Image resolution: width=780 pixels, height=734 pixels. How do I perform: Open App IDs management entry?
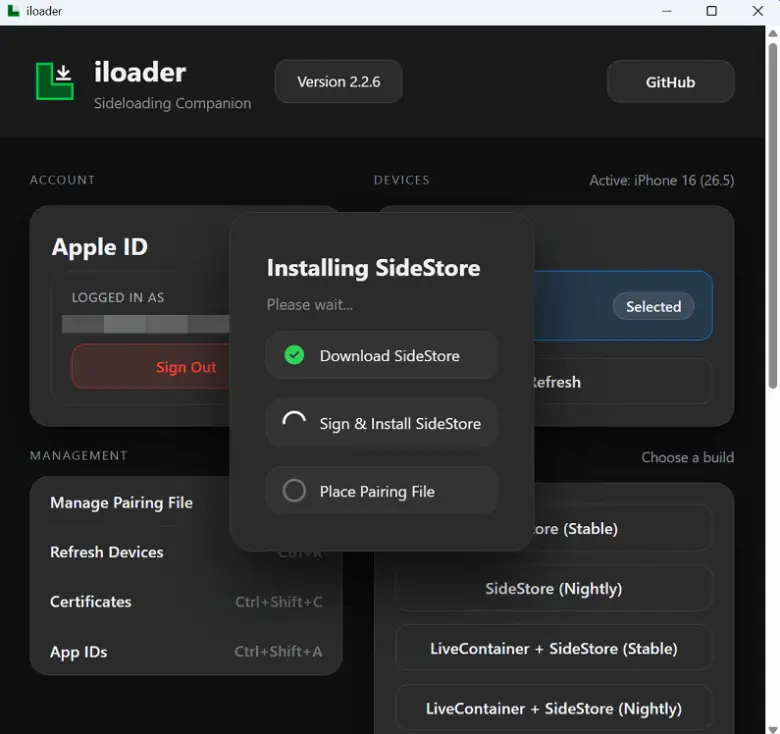pos(186,651)
